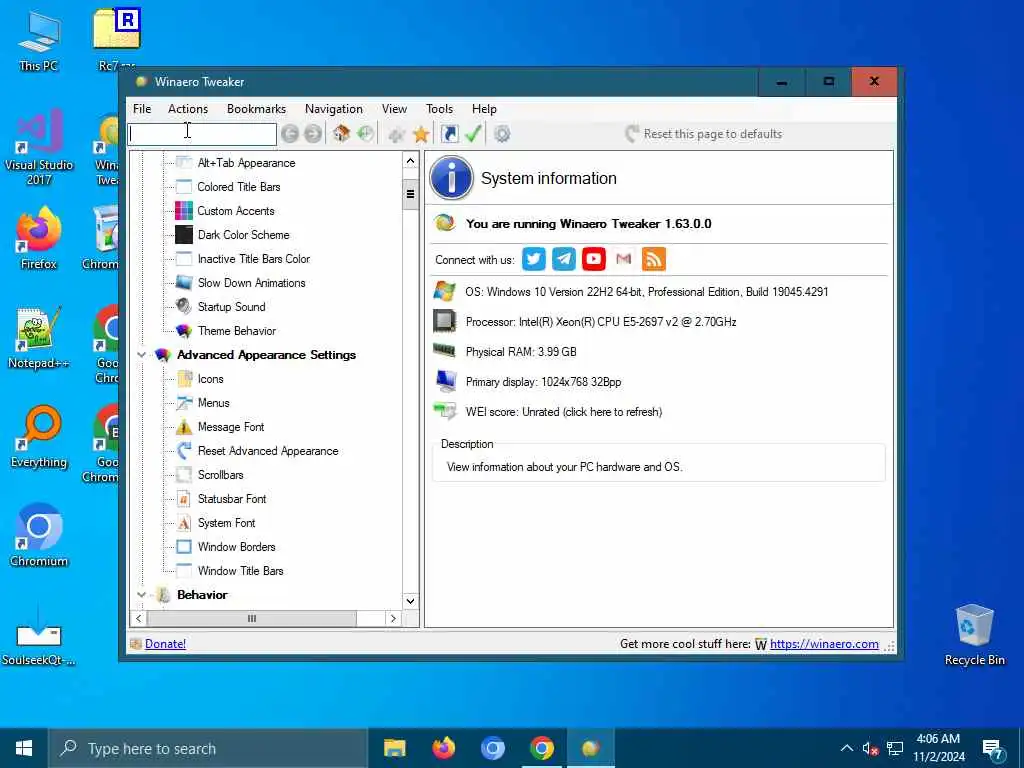Click the Winaero Tweaker search field
This screenshot has height=768, width=1024.
(202, 134)
